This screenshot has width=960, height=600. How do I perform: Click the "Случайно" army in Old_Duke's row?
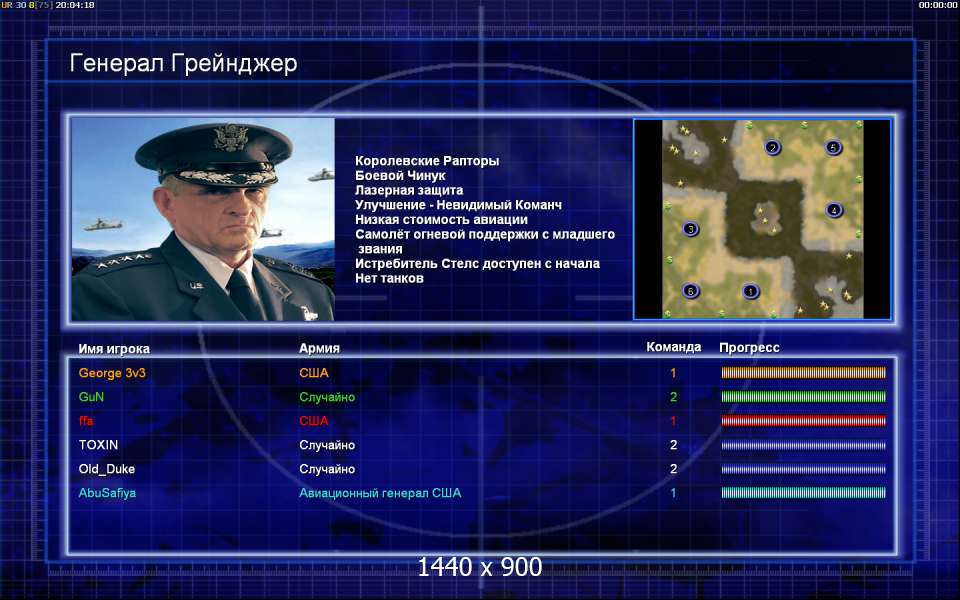click(x=327, y=469)
